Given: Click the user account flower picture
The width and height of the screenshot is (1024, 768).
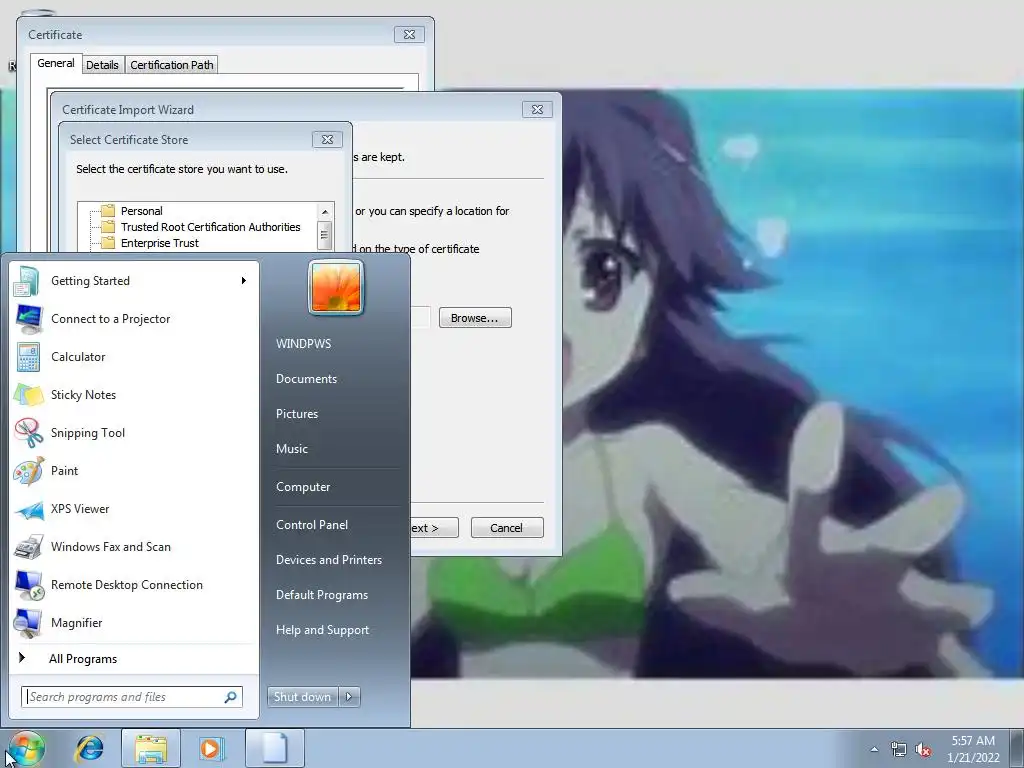Looking at the screenshot, I should point(336,287).
